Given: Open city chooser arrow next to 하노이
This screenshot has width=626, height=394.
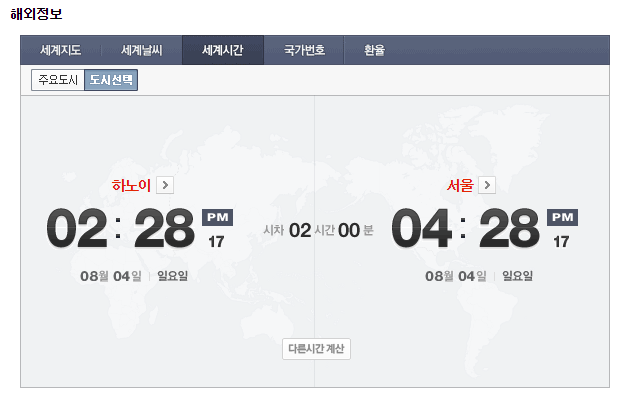Looking at the screenshot, I should (165, 185).
